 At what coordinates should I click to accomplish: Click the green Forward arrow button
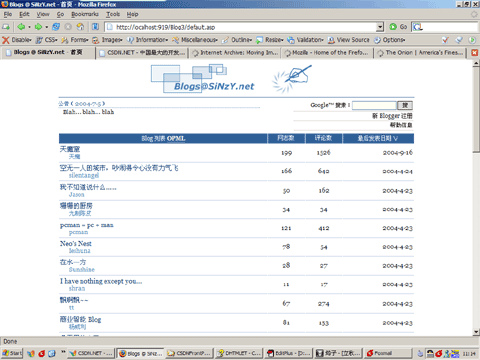click(x=38, y=27)
